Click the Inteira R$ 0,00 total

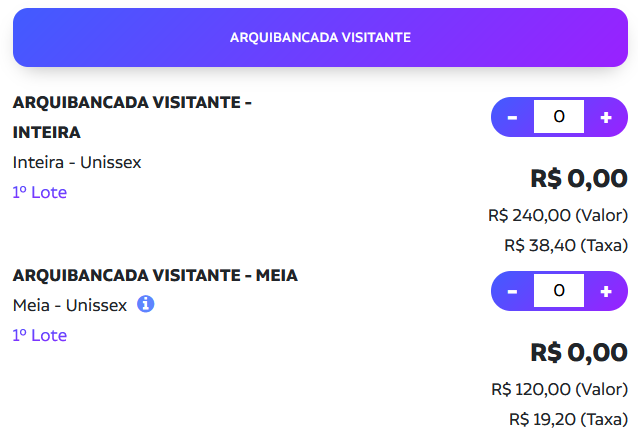pos(578,179)
